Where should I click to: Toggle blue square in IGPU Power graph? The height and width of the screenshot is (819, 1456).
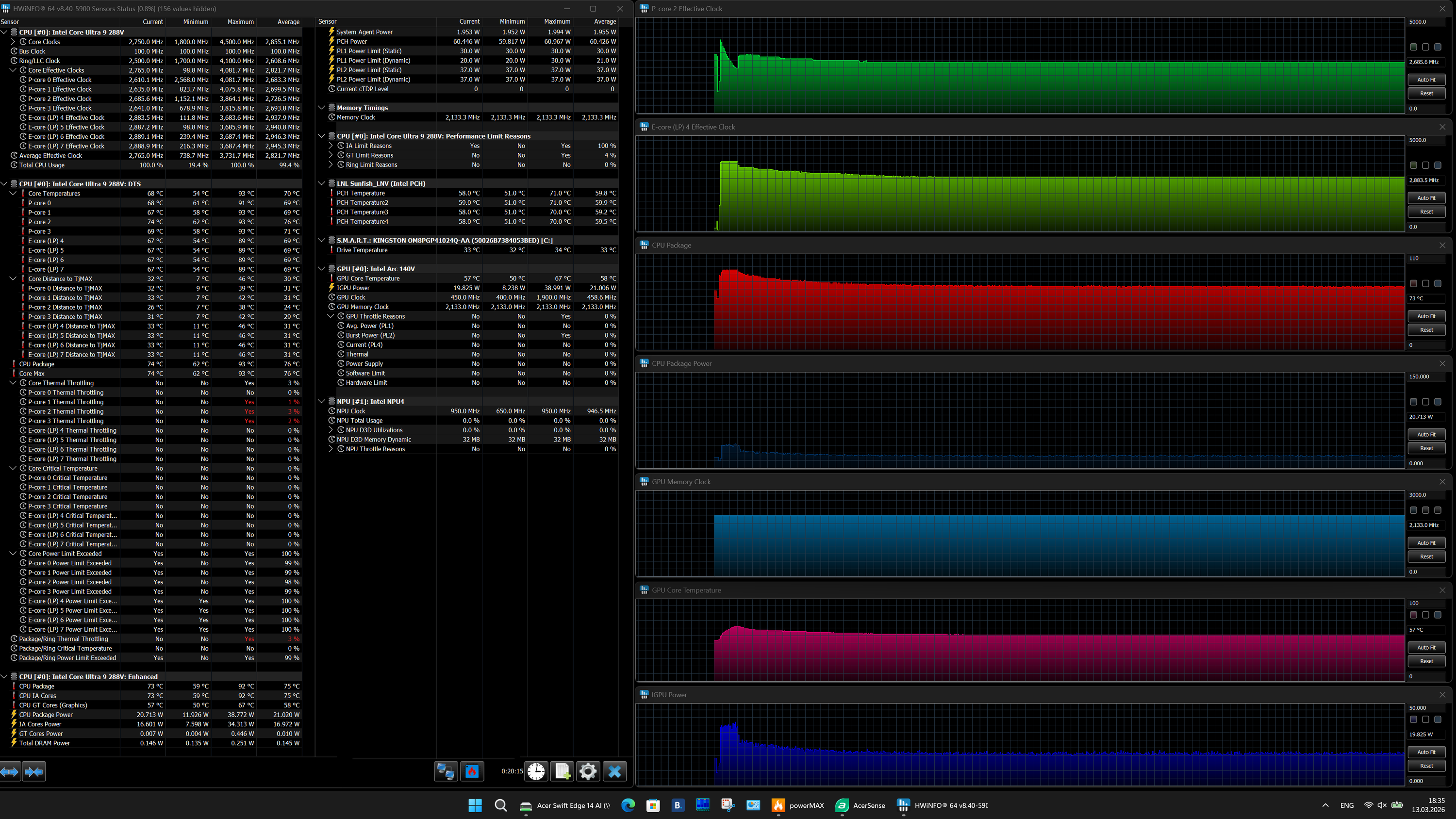1438,719
